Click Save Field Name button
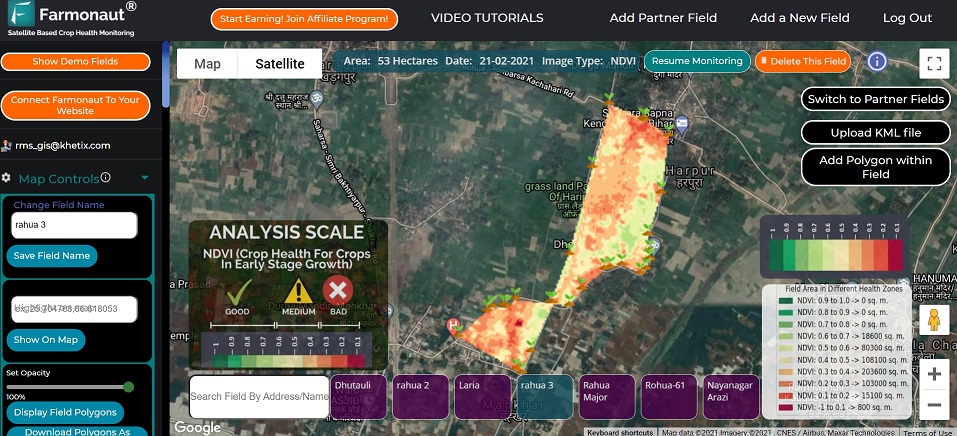 click(x=52, y=256)
